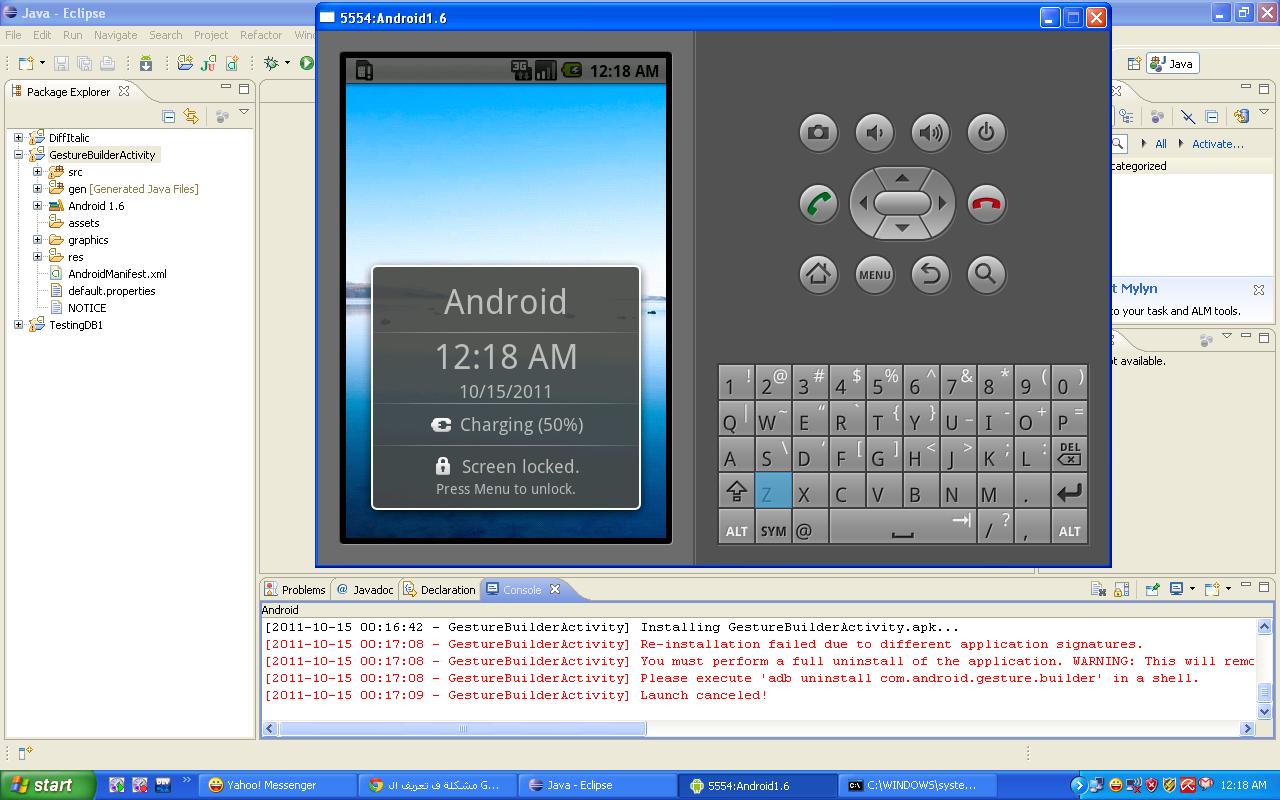Click the emulator home button
The width and height of the screenshot is (1280, 800).
pos(818,274)
